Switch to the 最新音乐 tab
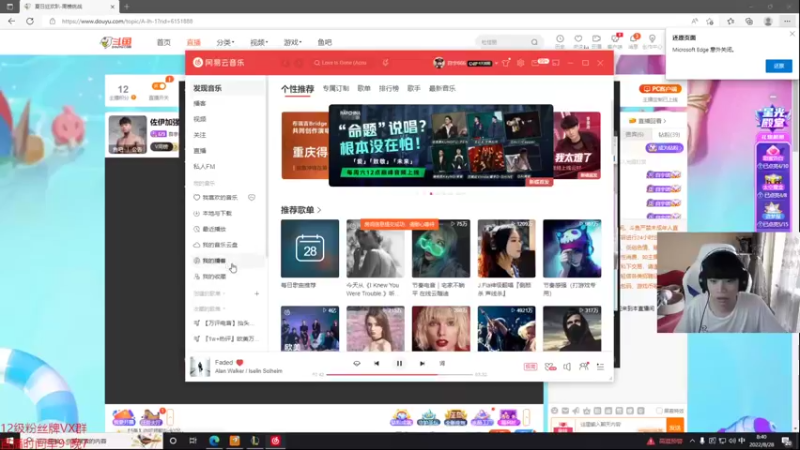The height and width of the screenshot is (450, 800). (x=442, y=88)
